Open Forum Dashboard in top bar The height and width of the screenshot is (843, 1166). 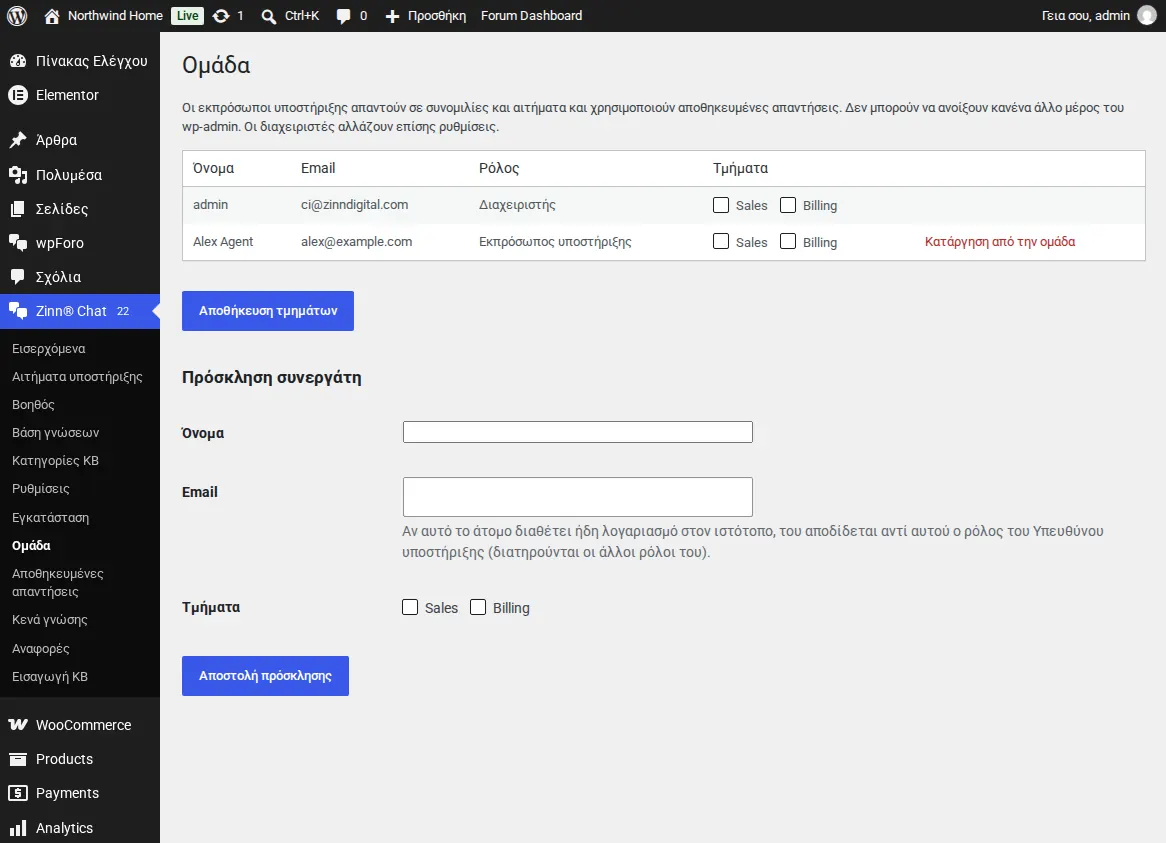click(x=531, y=16)
